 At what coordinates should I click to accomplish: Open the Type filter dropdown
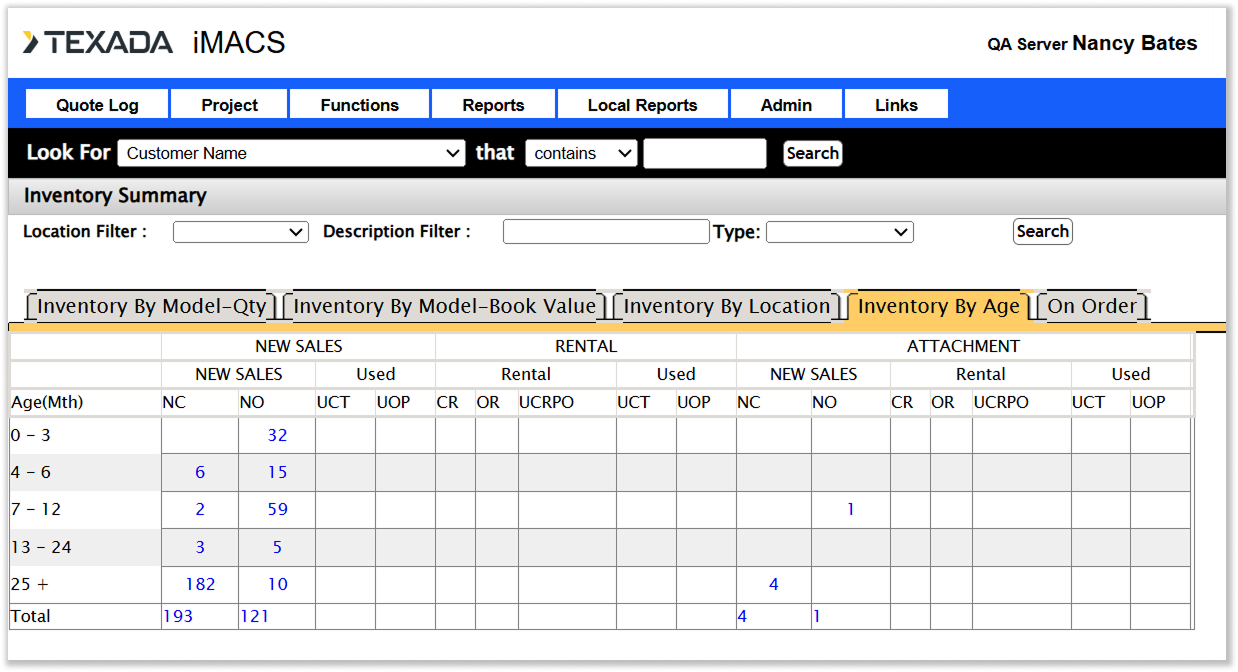(x=839, y=232)
